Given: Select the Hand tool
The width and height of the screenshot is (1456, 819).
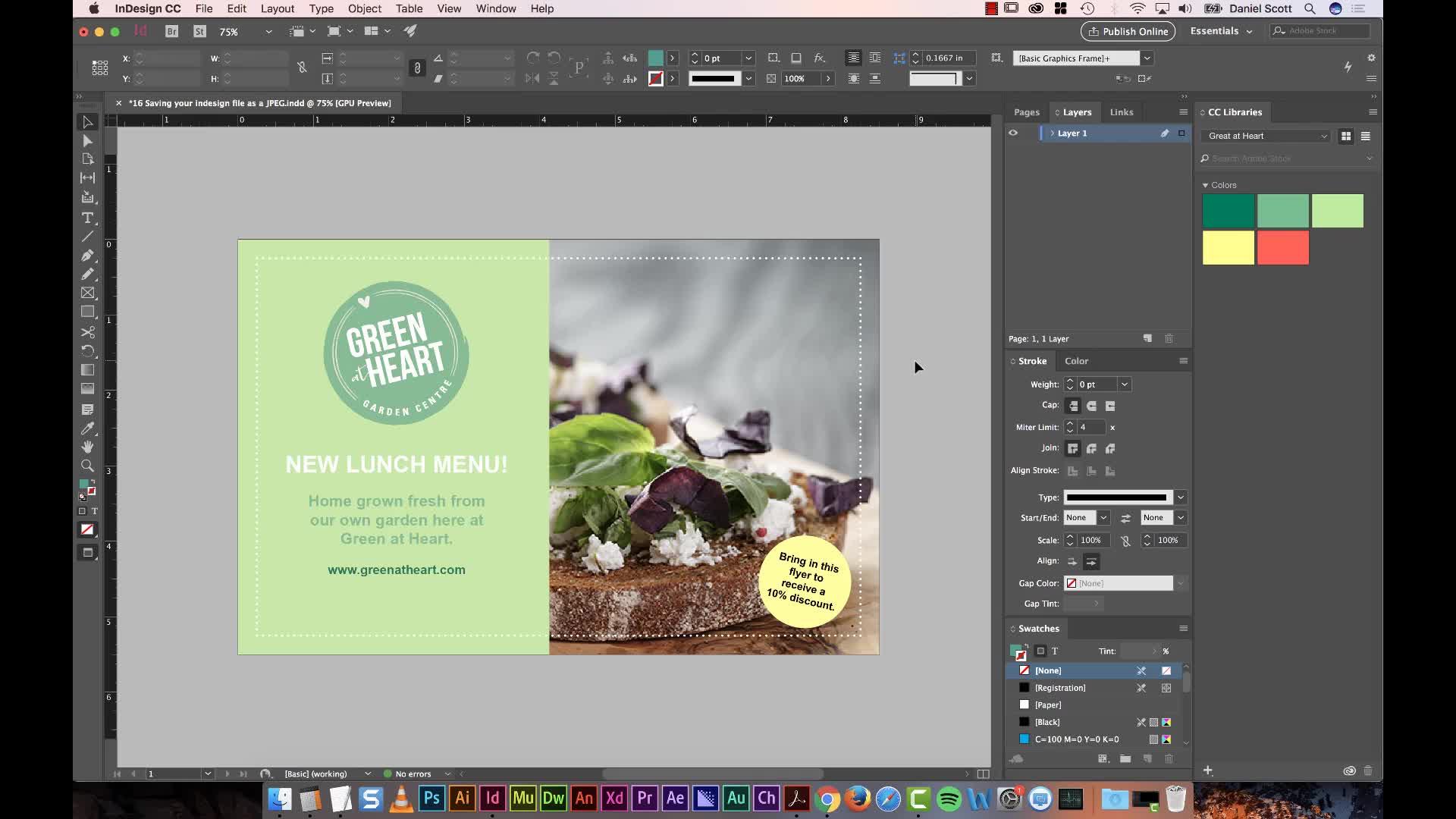Looking at the screenshot, I should coord(87,447).
